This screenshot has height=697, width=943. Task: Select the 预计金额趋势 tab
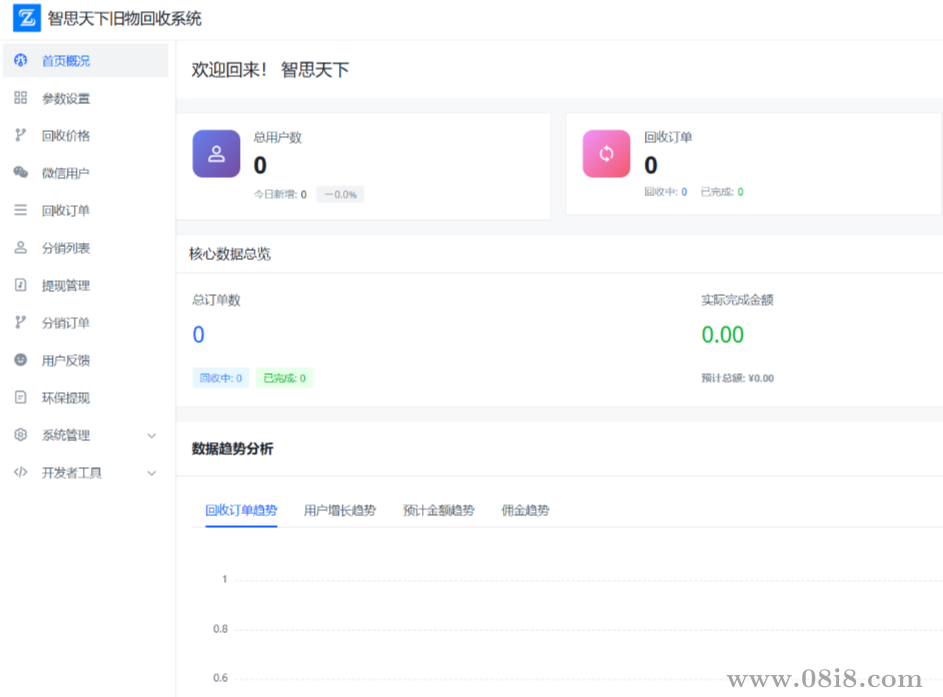438,510
